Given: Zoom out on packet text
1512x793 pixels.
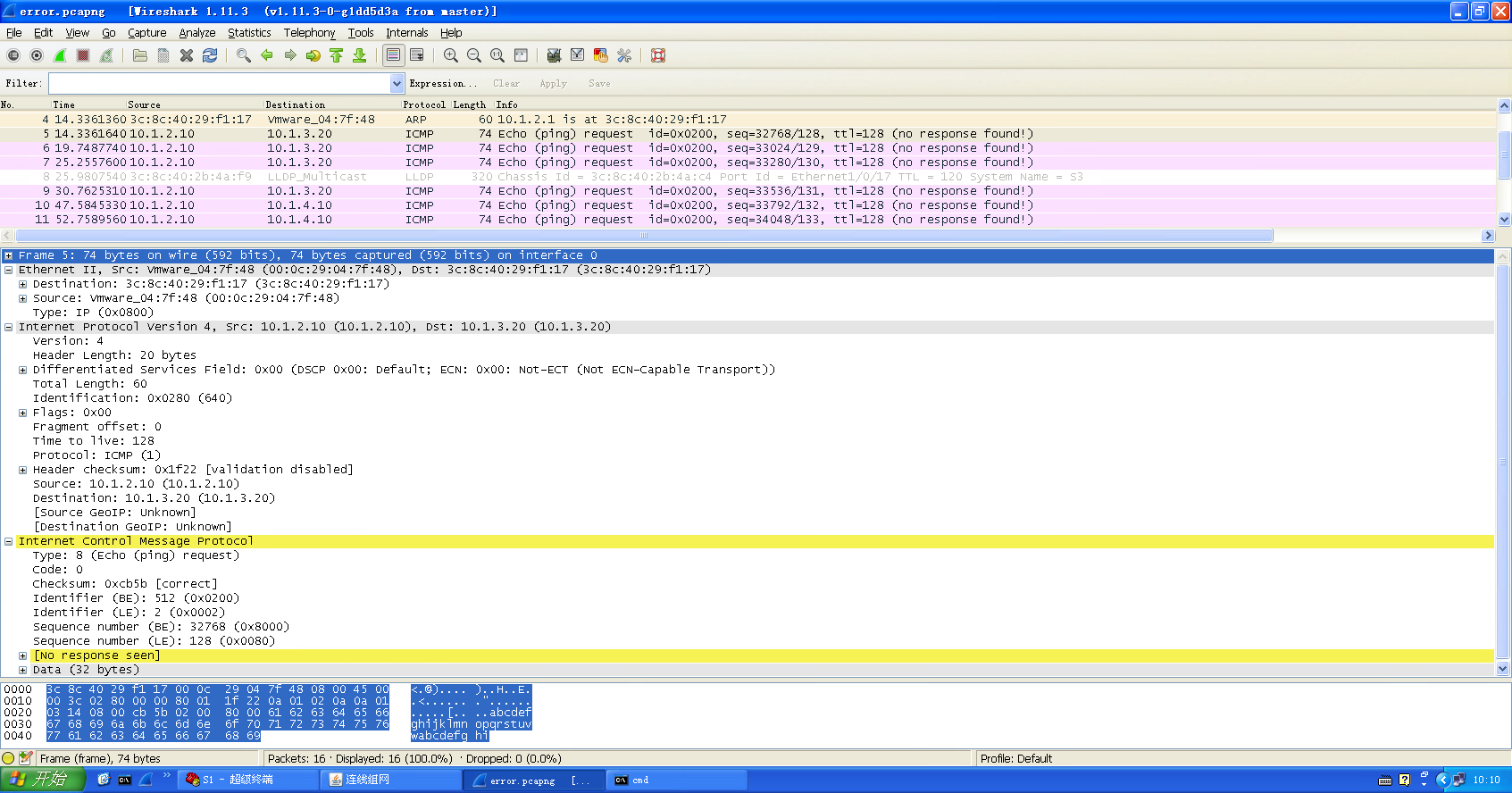Looking at the screenshot, I should tap(474, 55).
